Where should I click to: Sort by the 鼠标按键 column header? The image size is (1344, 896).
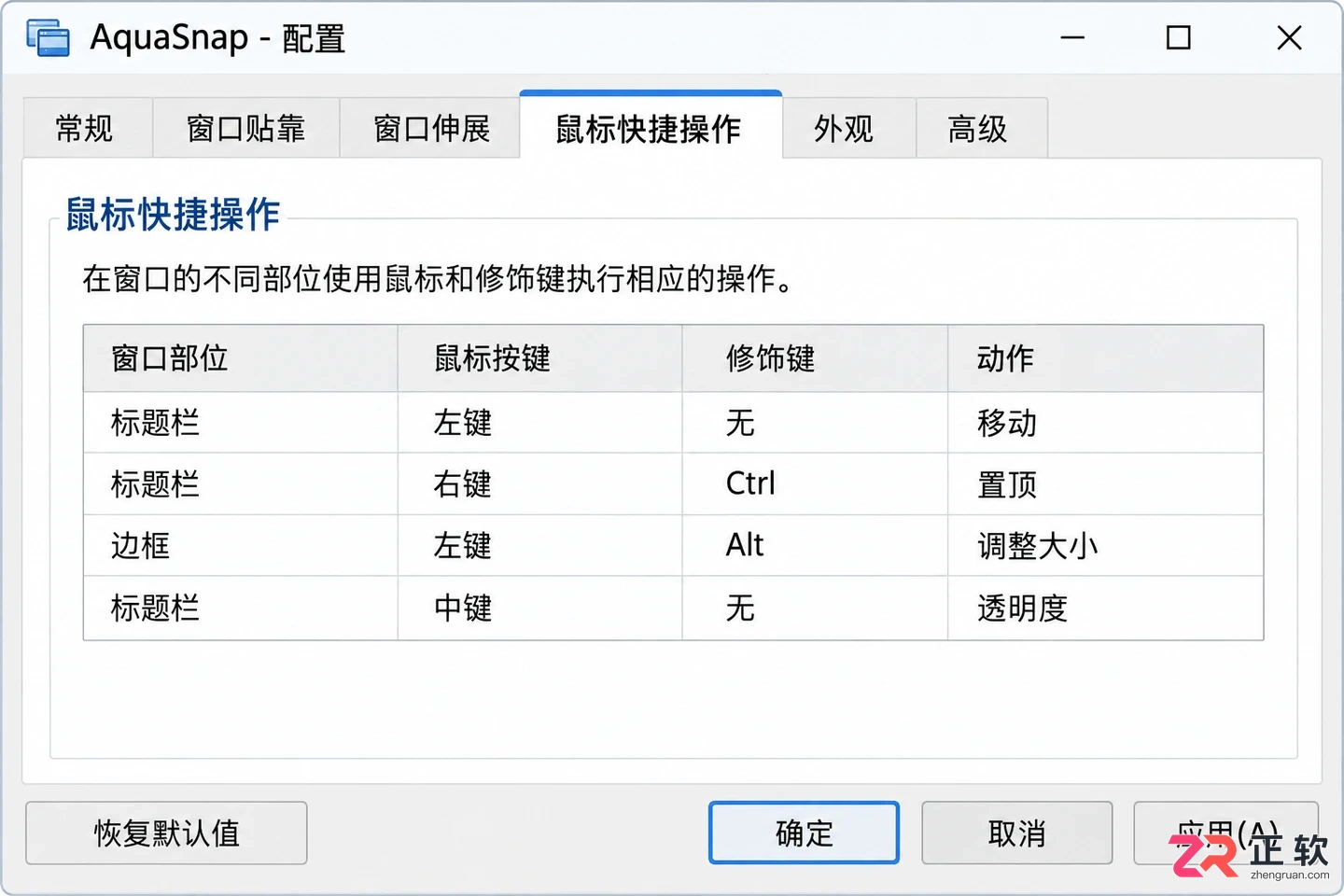pyautogui.click(x=540, y=358)
